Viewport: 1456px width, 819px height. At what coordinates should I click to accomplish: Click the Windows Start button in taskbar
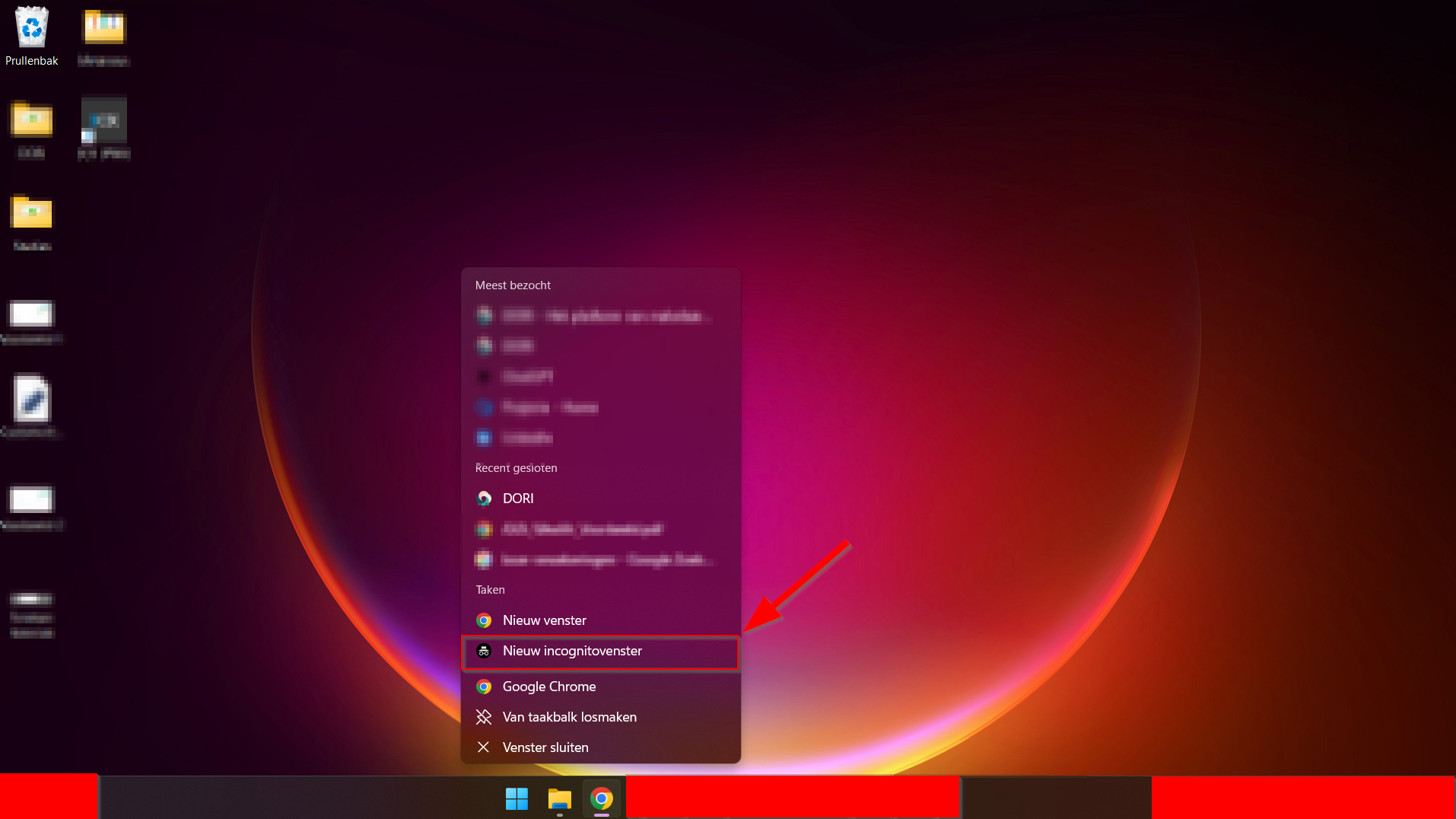coord(517,798)
